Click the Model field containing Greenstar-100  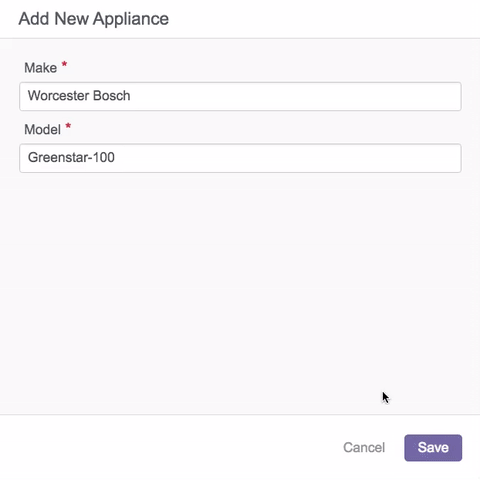coord(240,158)
